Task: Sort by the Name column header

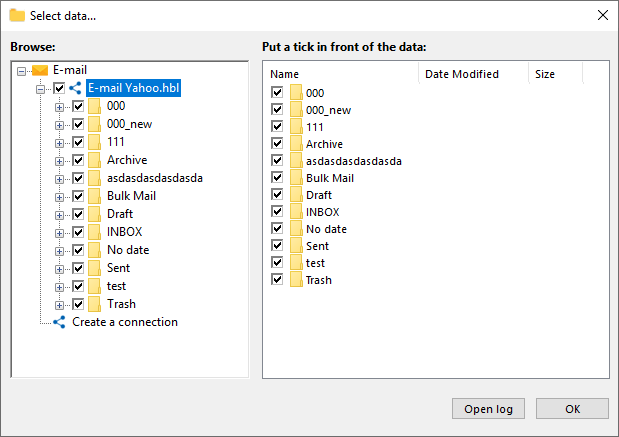Action: [340, 74]
